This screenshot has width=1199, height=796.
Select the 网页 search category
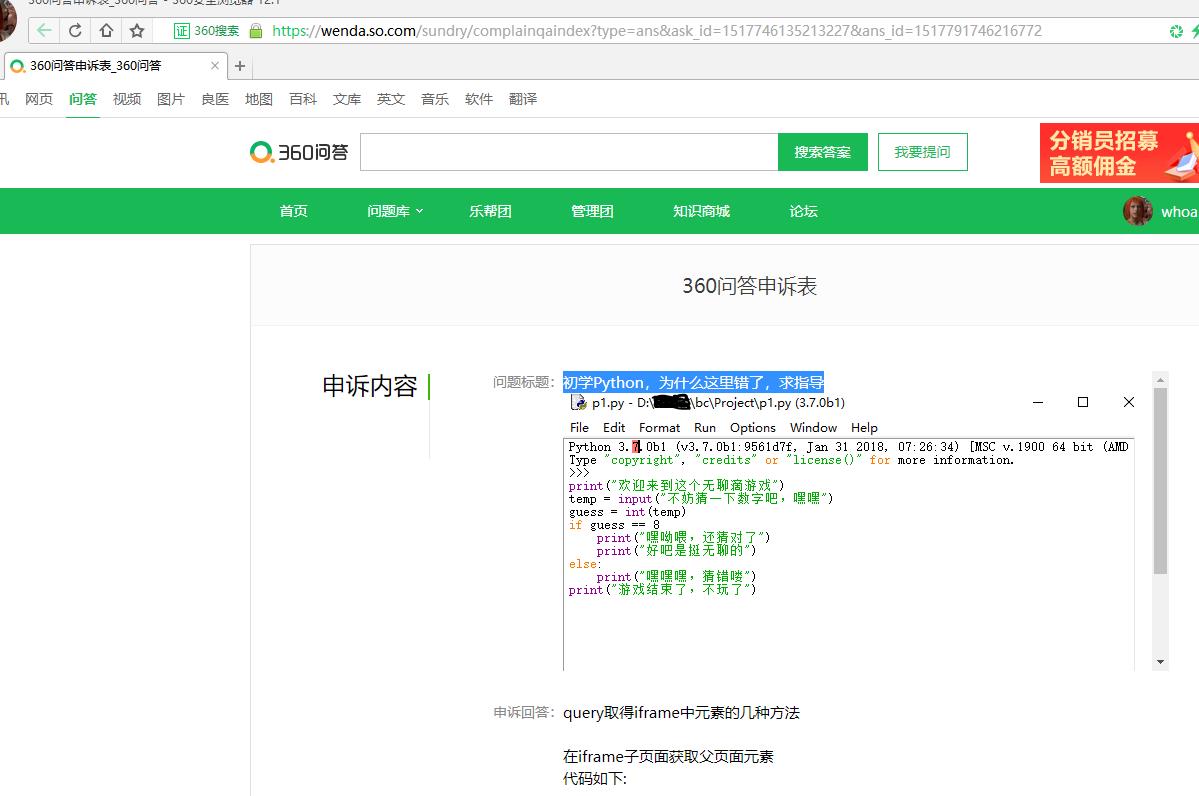[39, 99]
